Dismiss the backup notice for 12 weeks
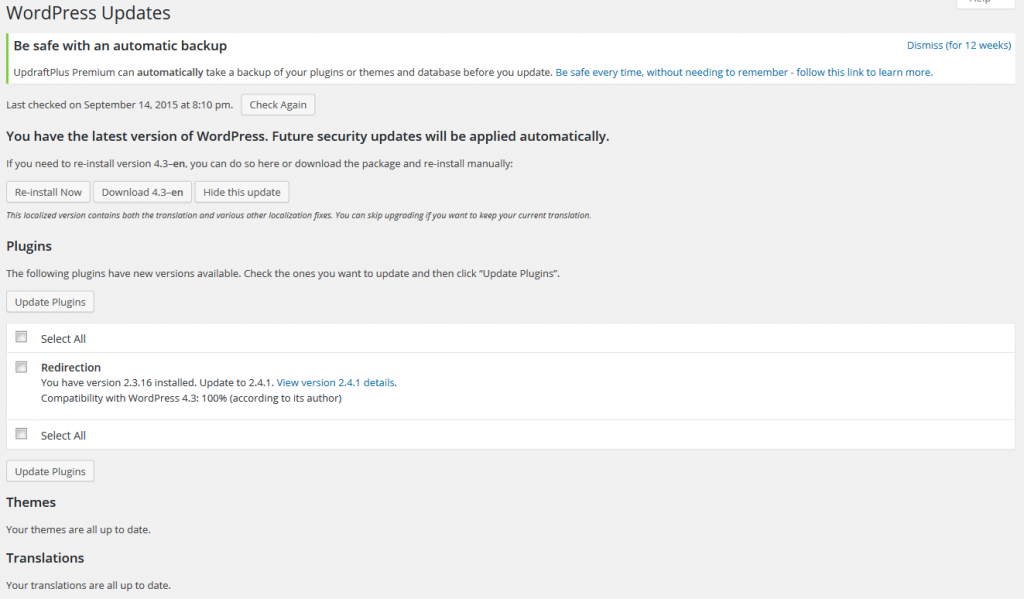1024x599 pixels. [959, 45]
